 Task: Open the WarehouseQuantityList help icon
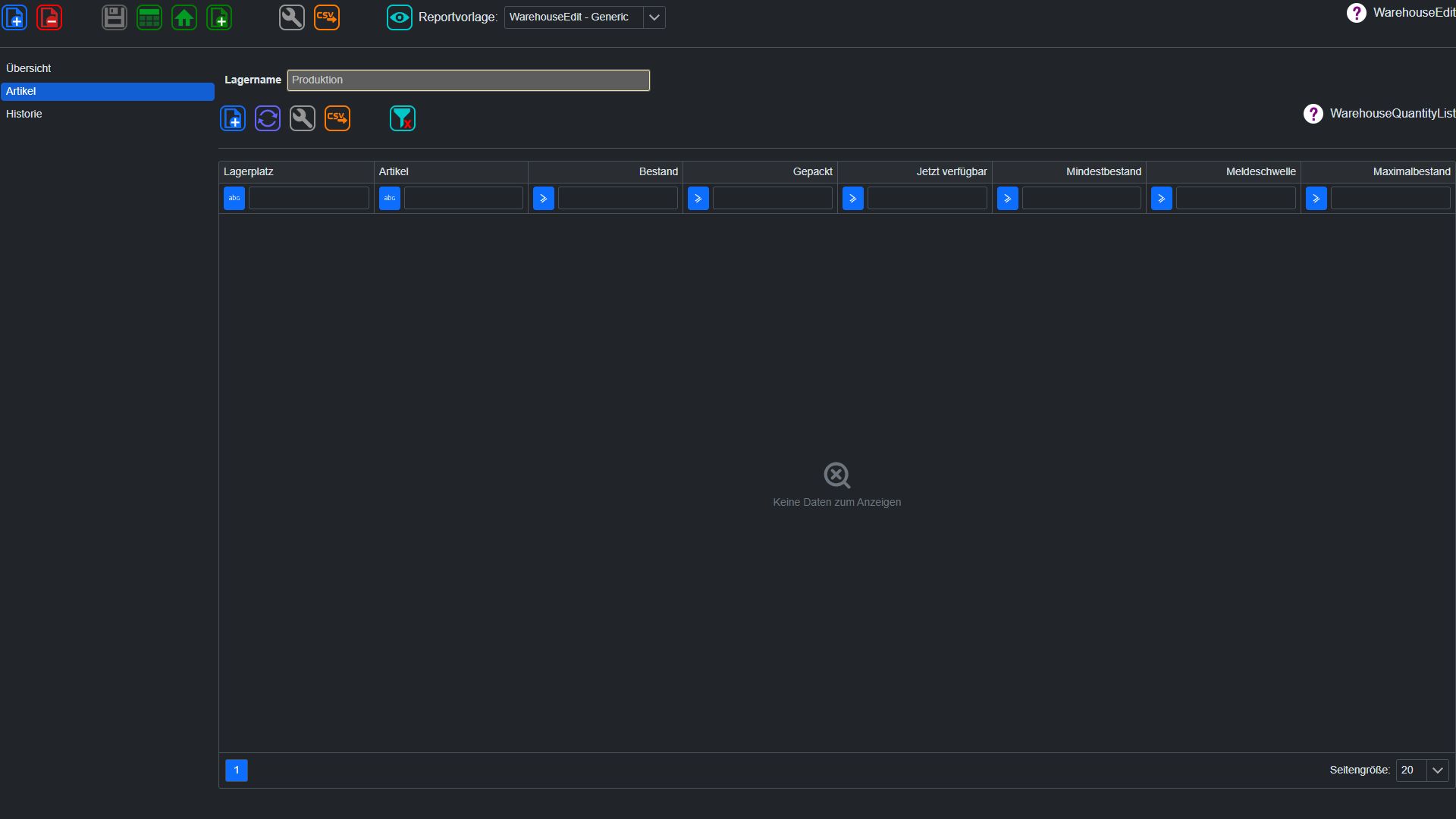pyautogui.click(x=1313, y=114)
